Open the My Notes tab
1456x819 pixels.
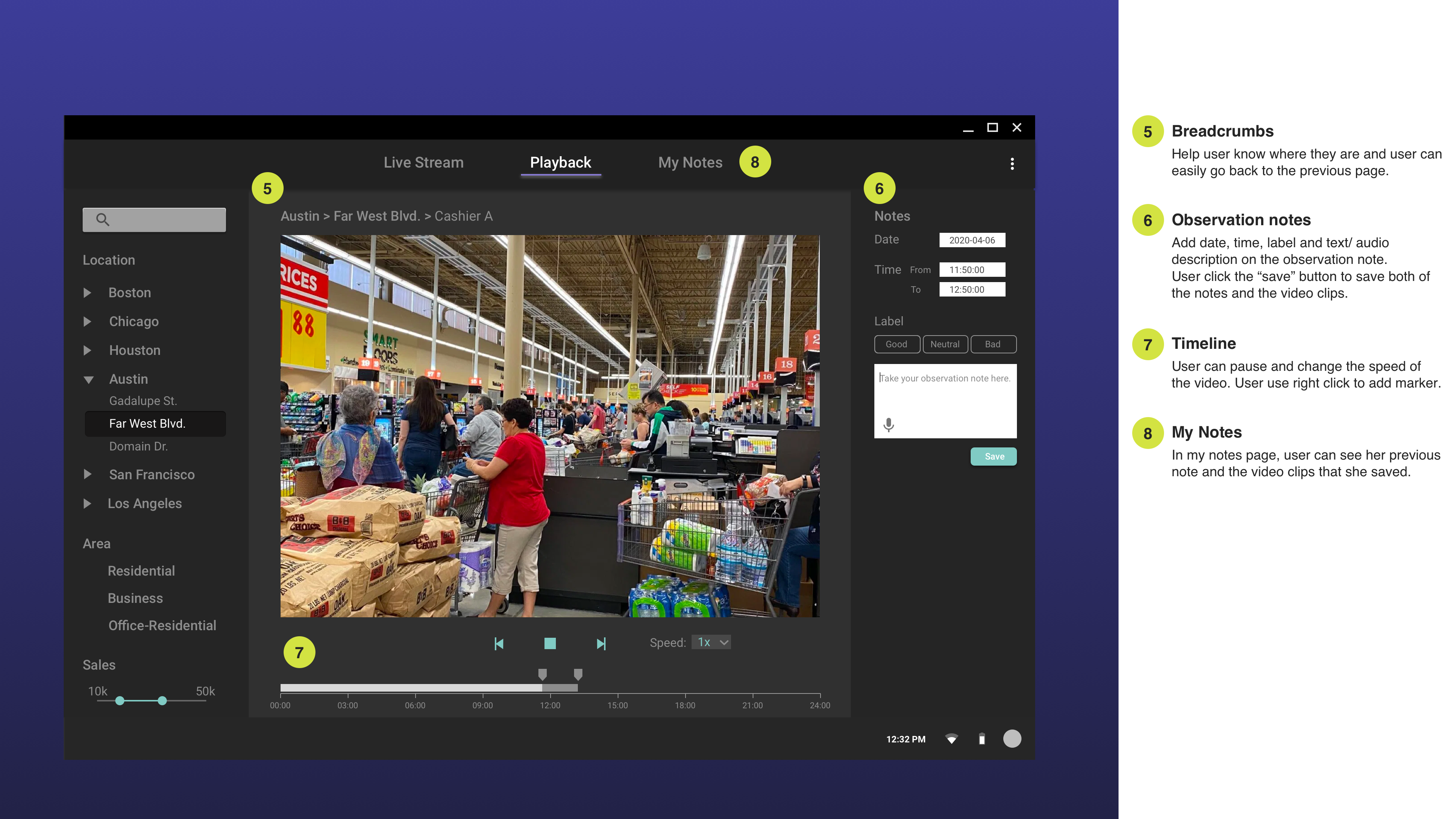pyautogui.click(x=690, y=163)
